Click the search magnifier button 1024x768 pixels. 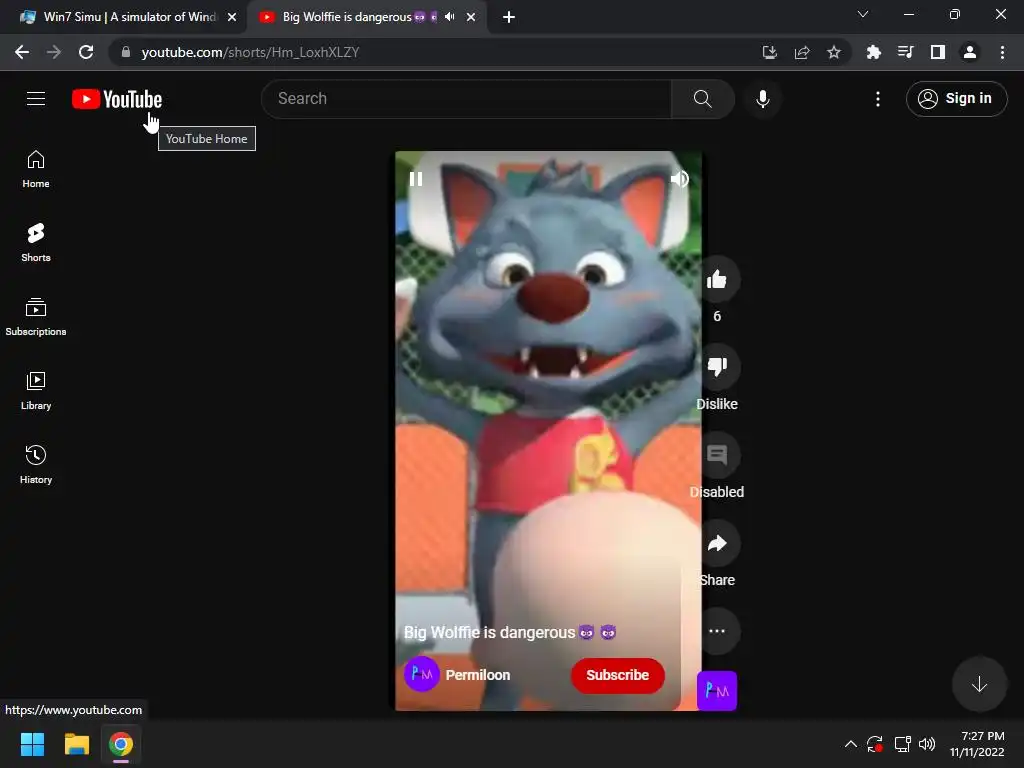point(703,99)
